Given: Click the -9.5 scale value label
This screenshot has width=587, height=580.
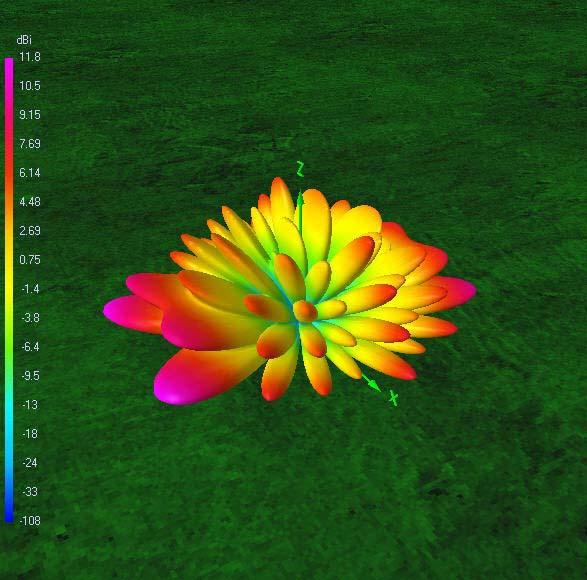Looking at the screenshot, I should (30, 376).
